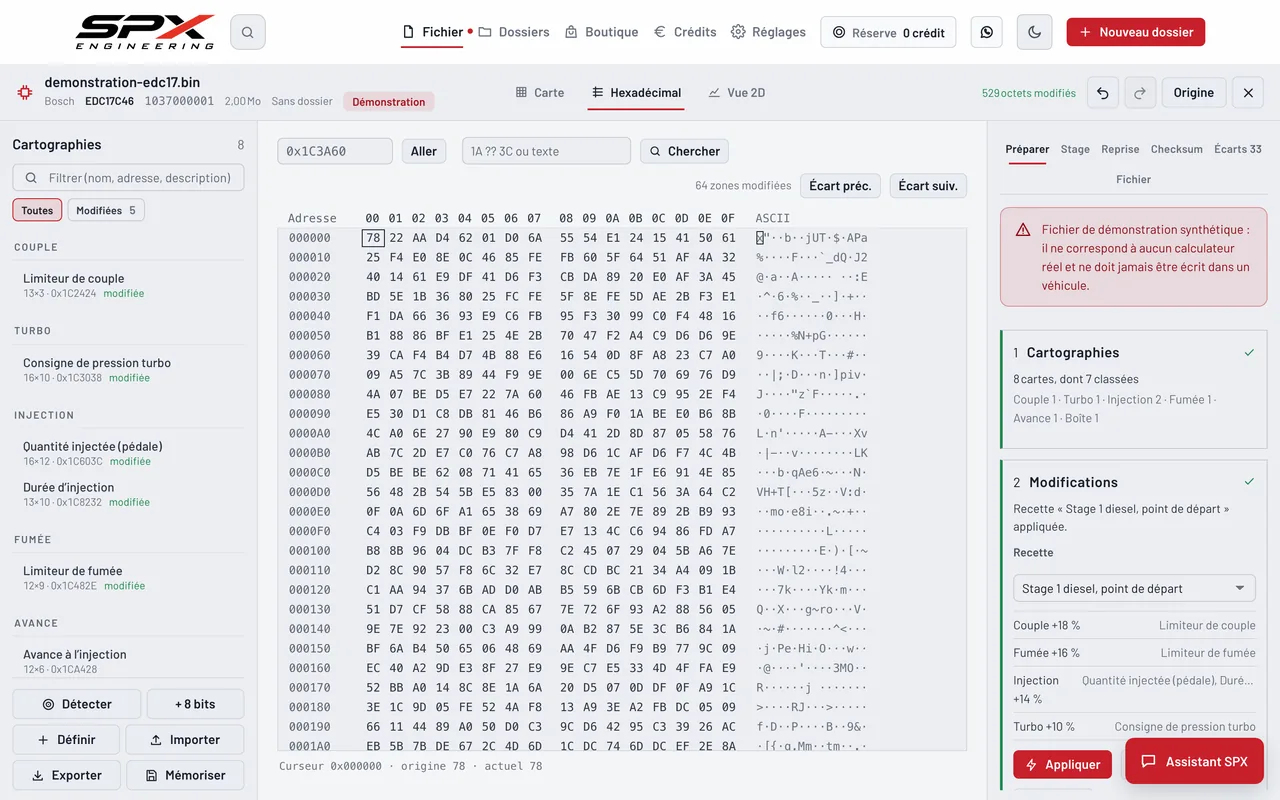Select Durée d'injection map
Image resolution: width=1280 pixels, height=800 pixels.
pyautogui.click(x=128, y=494)
